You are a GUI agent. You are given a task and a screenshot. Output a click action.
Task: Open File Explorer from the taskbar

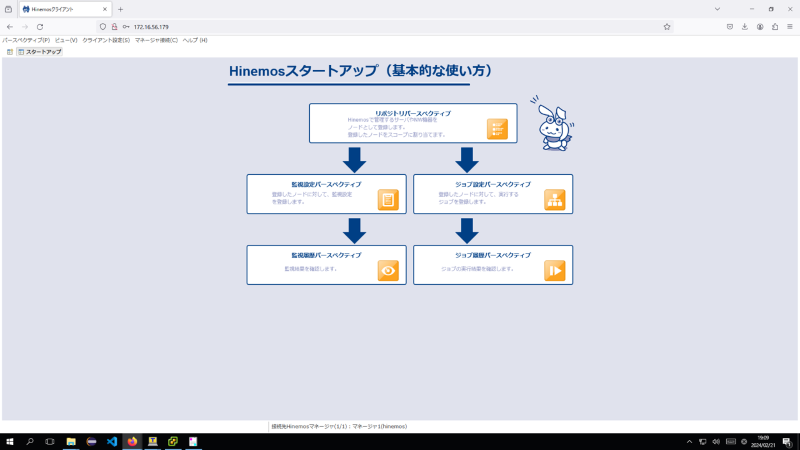tap(71, 441)
